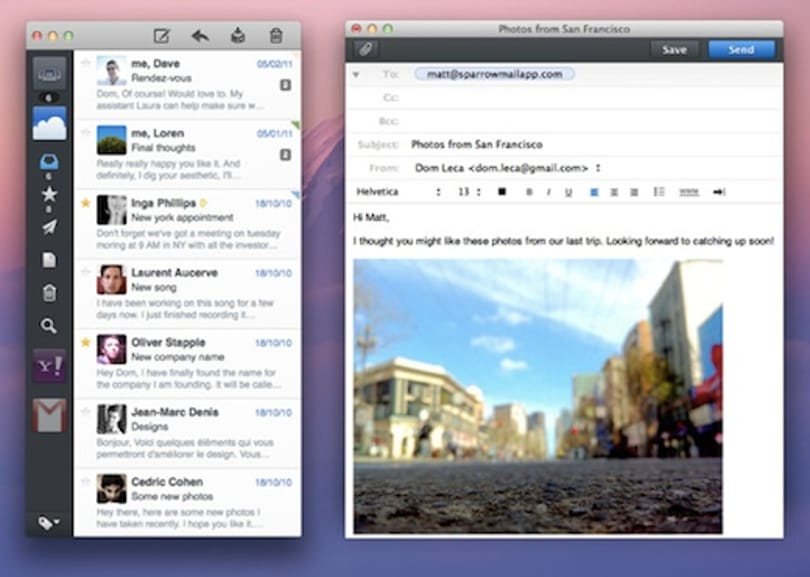Click into the Bcc field
Image resolution: width=810 pixels, height=577 pixels.
tap(593, 121)
